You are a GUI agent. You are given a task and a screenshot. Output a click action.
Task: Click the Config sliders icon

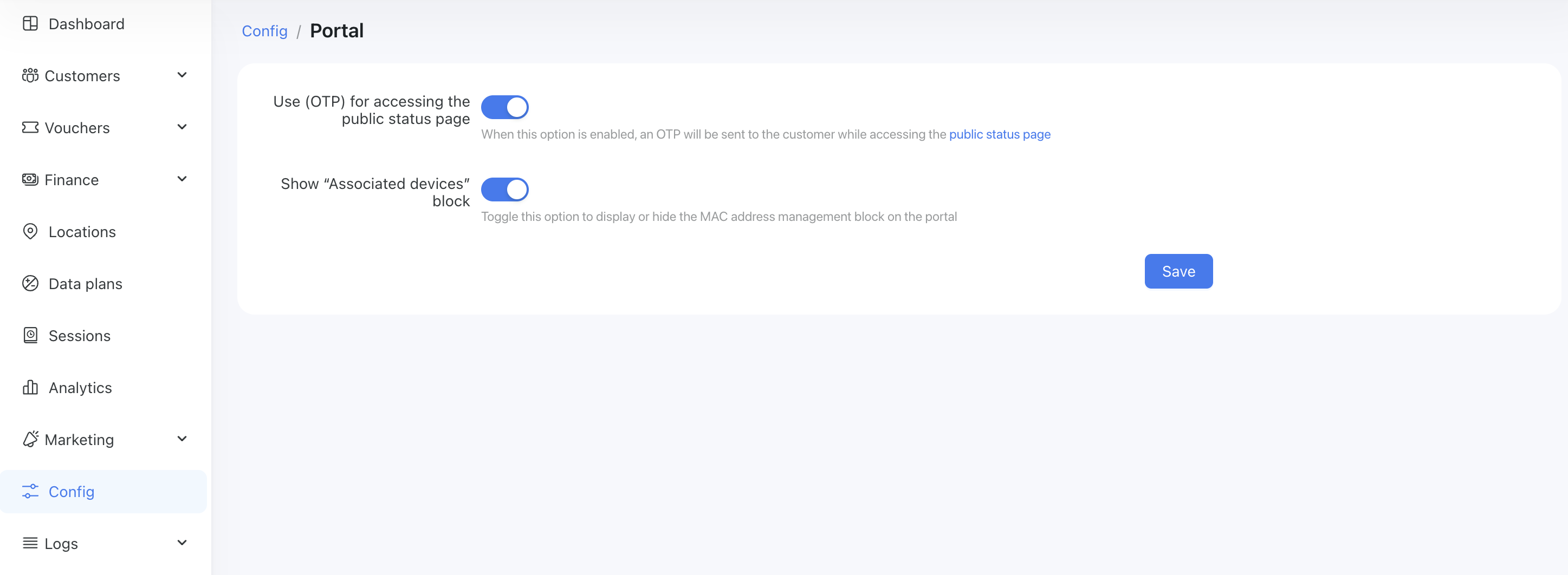coord(30,491)
